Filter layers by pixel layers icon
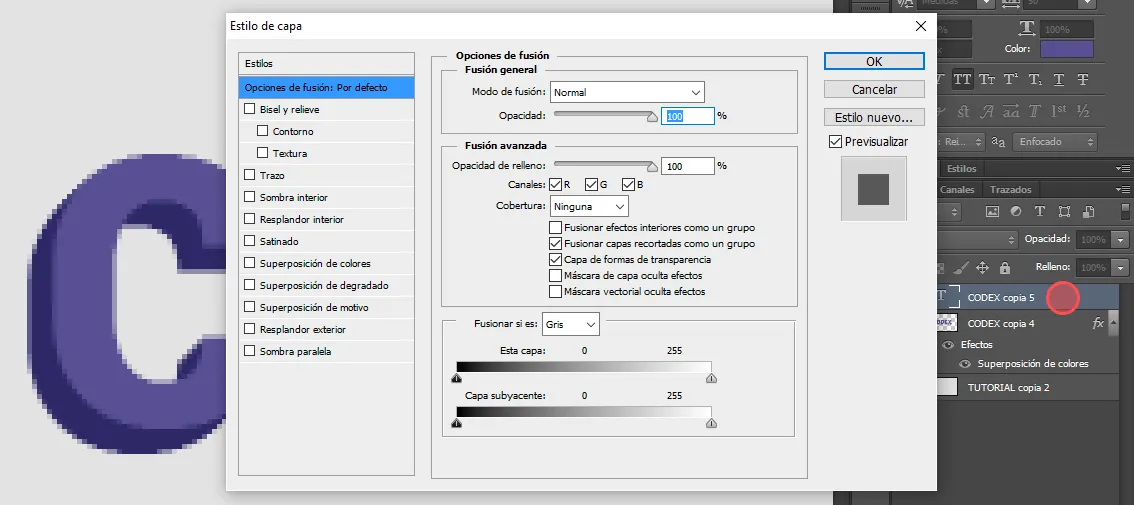Screen dimensions: 1134x505 (992, 212)
